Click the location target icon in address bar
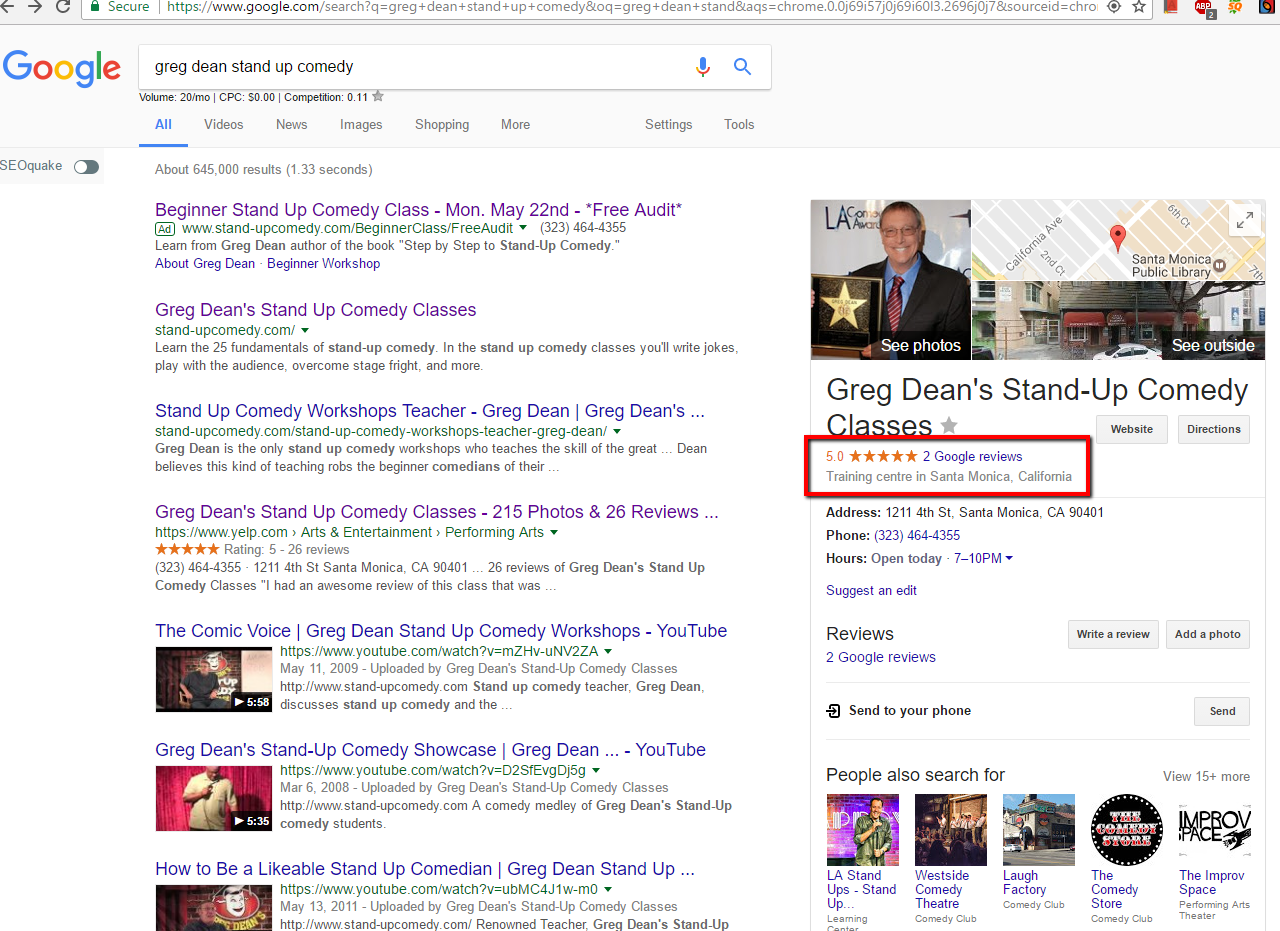The height and width of the screenshot is (931, 1280). click(x=1114, y=7)
